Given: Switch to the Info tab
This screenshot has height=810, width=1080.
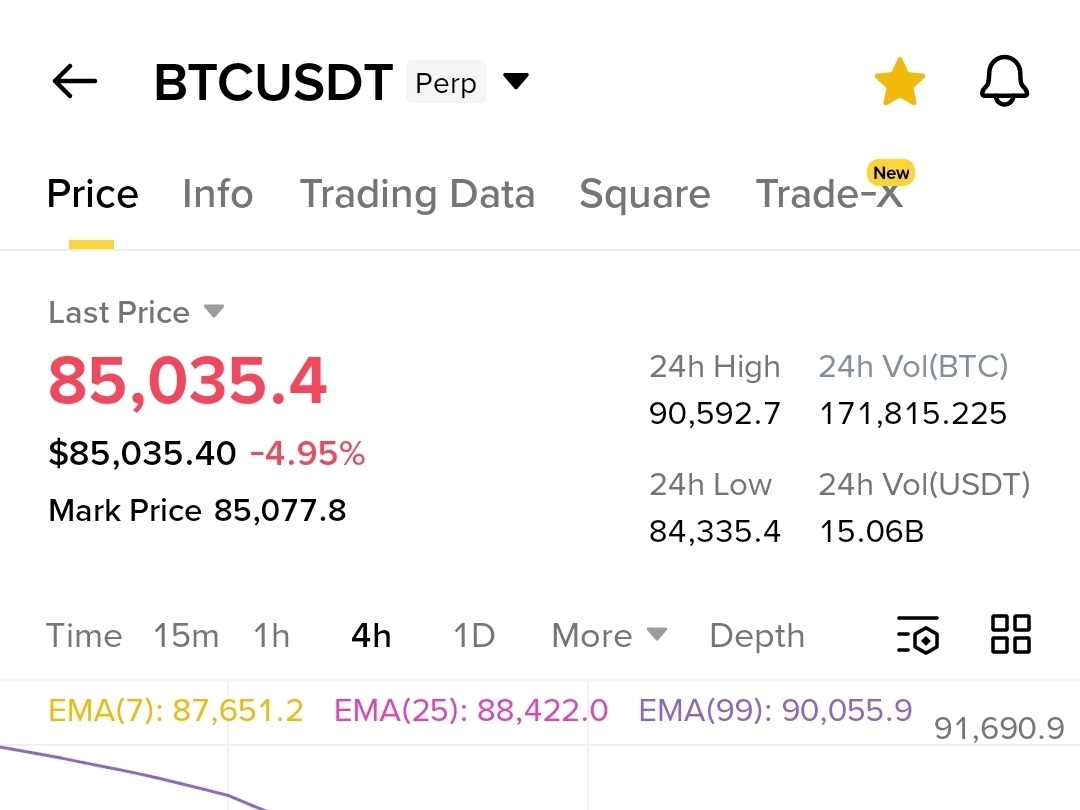Looking at the screenshot, I should click(217, 194).
